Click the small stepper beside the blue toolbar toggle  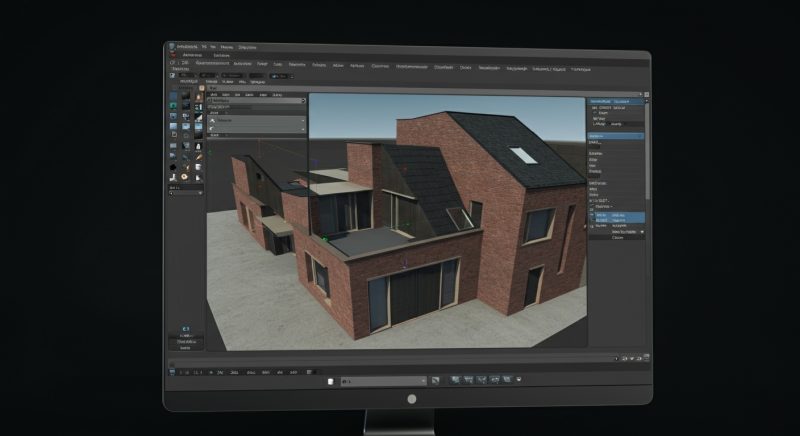[292, 76]
